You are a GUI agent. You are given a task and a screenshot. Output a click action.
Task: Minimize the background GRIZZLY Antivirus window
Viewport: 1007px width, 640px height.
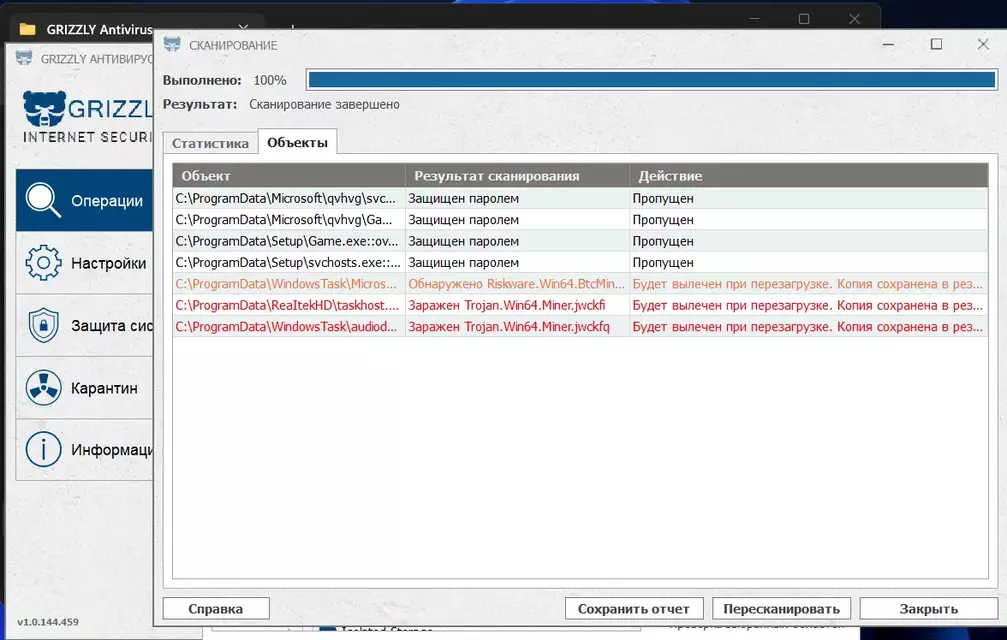pos(755,19)
